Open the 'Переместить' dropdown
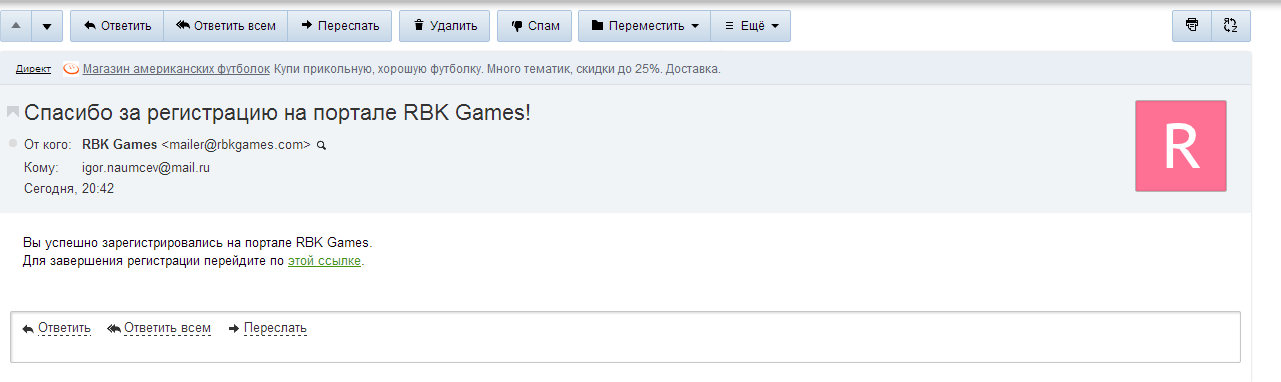 pos(644,26)
